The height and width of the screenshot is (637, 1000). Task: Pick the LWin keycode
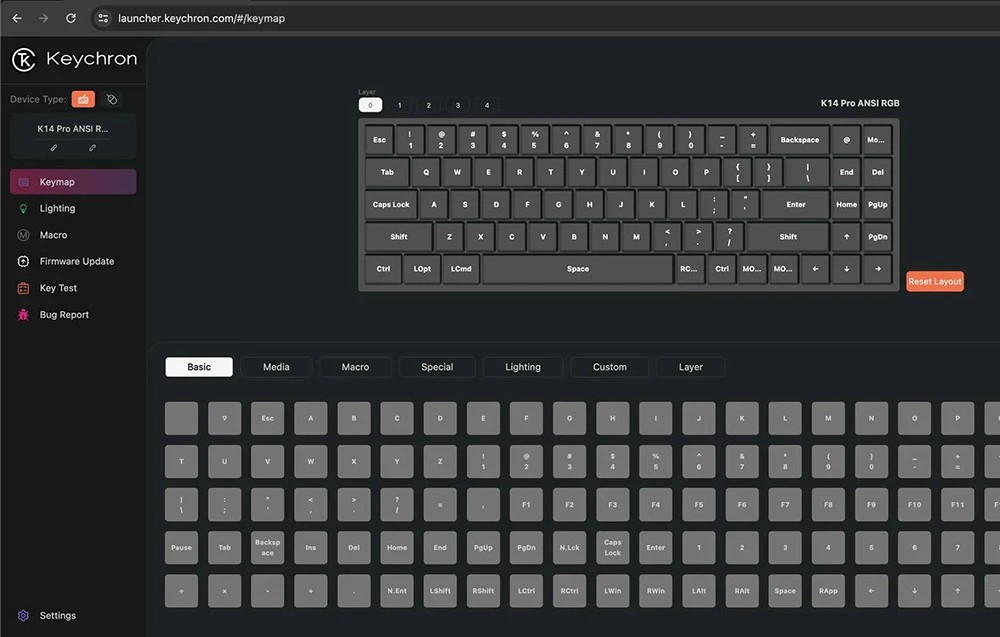(x=612, y=591)
